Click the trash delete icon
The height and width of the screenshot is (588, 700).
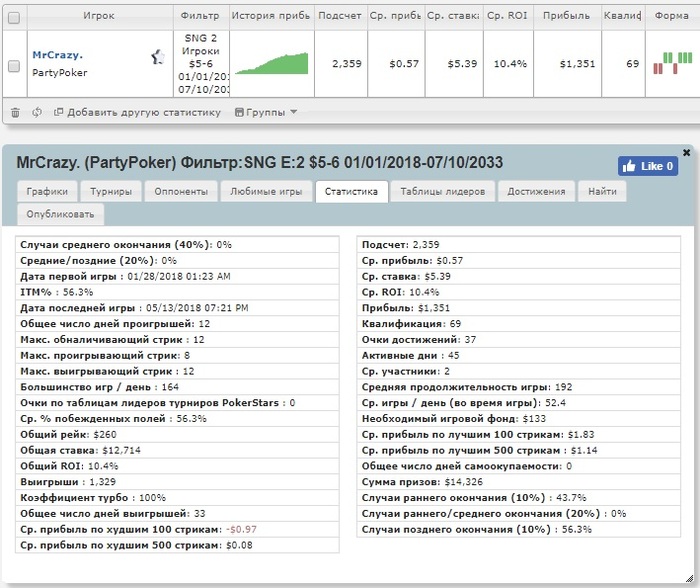pyautogui.click(x=15, y=113)
